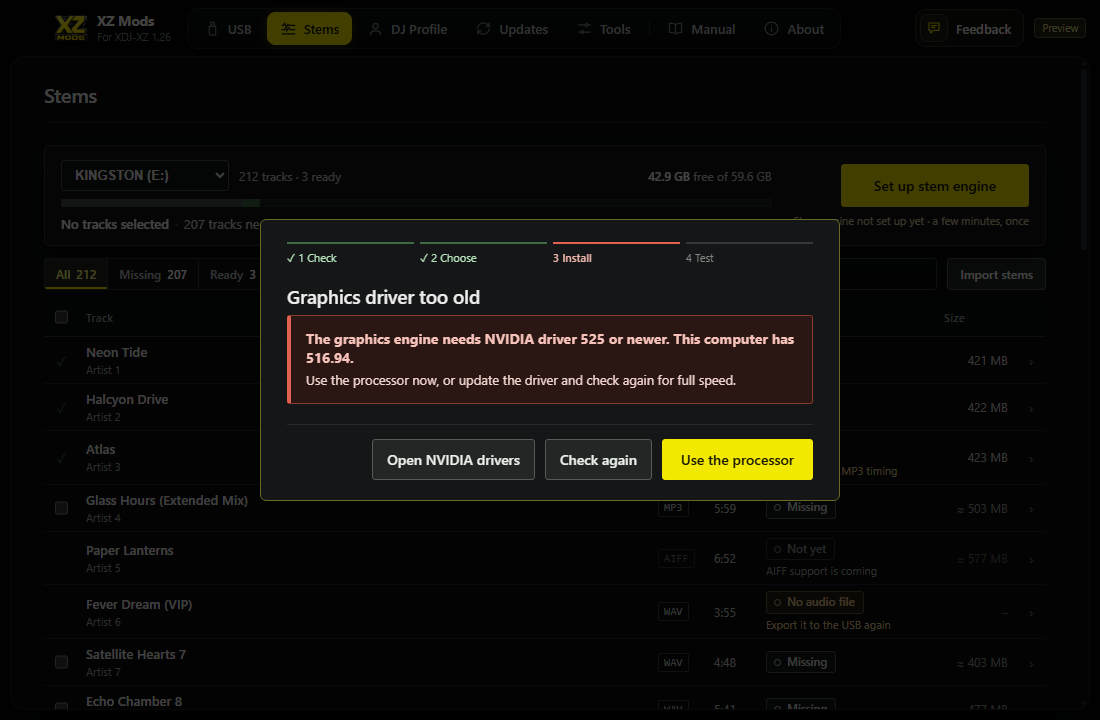Open the DJ Profile navigation tab
This screenshot has height=720, width=1100.
408,29
